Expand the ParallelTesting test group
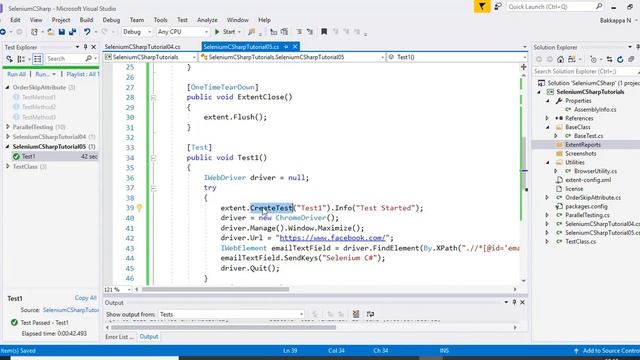Image resolution: width=640 pixels, height=360 pixels. (8, 127)
